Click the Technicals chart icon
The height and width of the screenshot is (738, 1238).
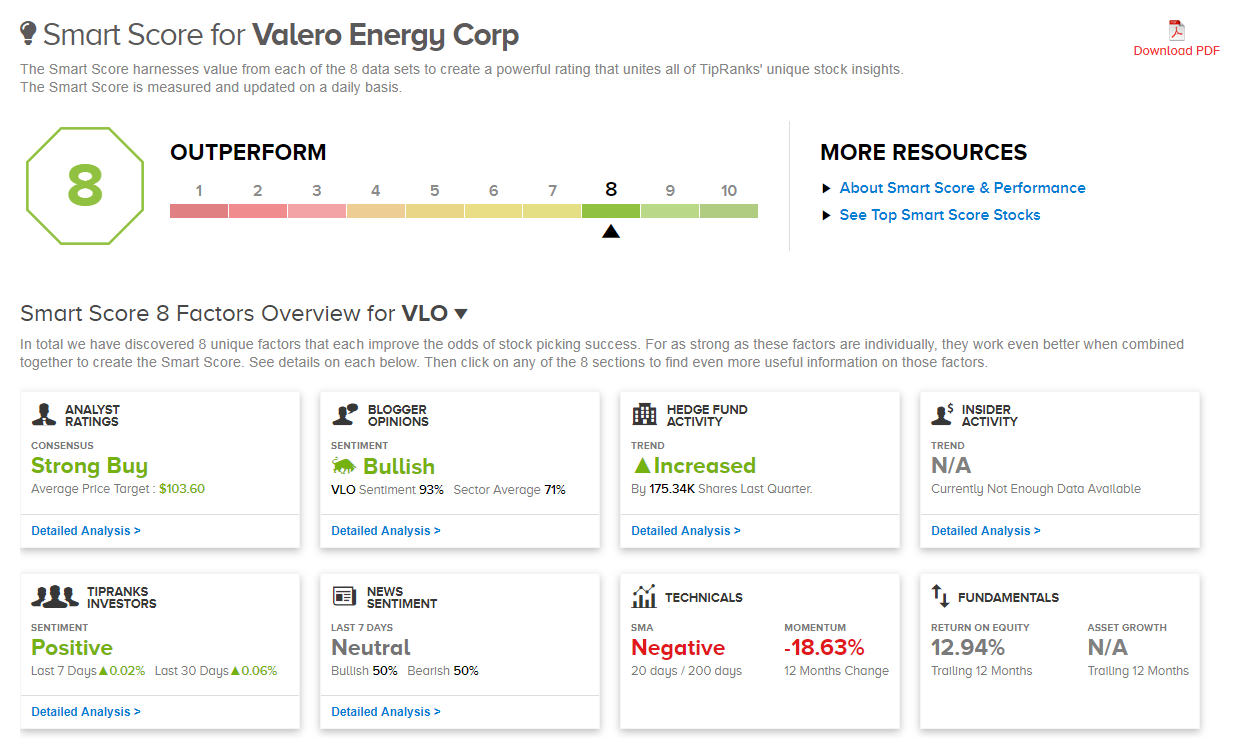click(644, 597)
